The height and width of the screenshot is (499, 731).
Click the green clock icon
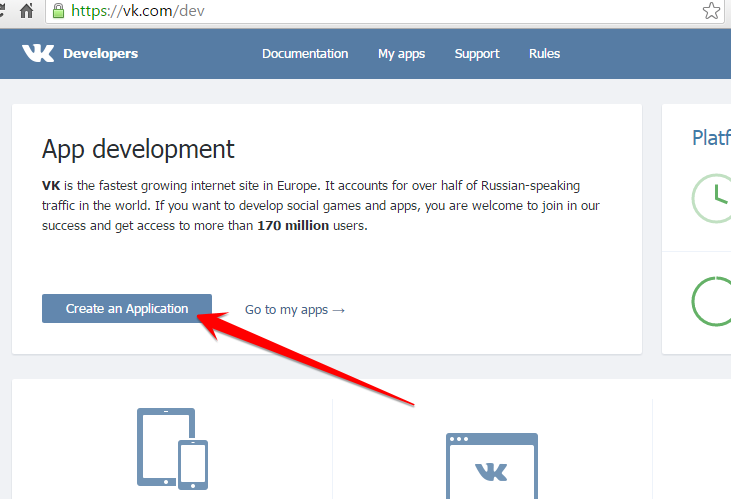coord(711,198)
